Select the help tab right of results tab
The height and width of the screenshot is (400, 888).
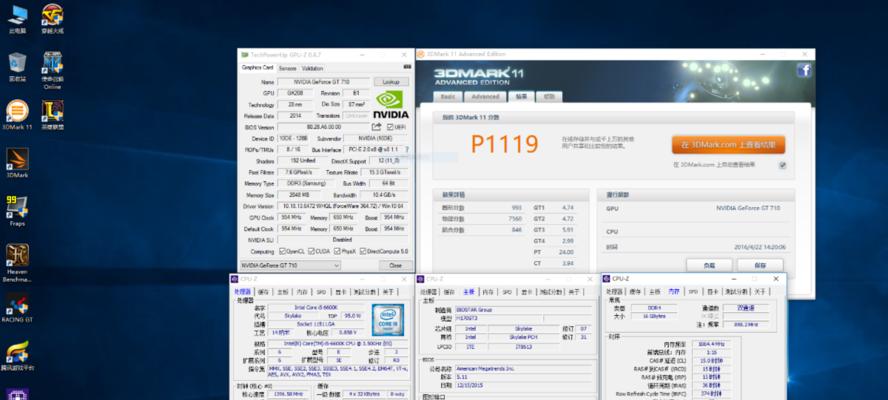click(549, 97)
